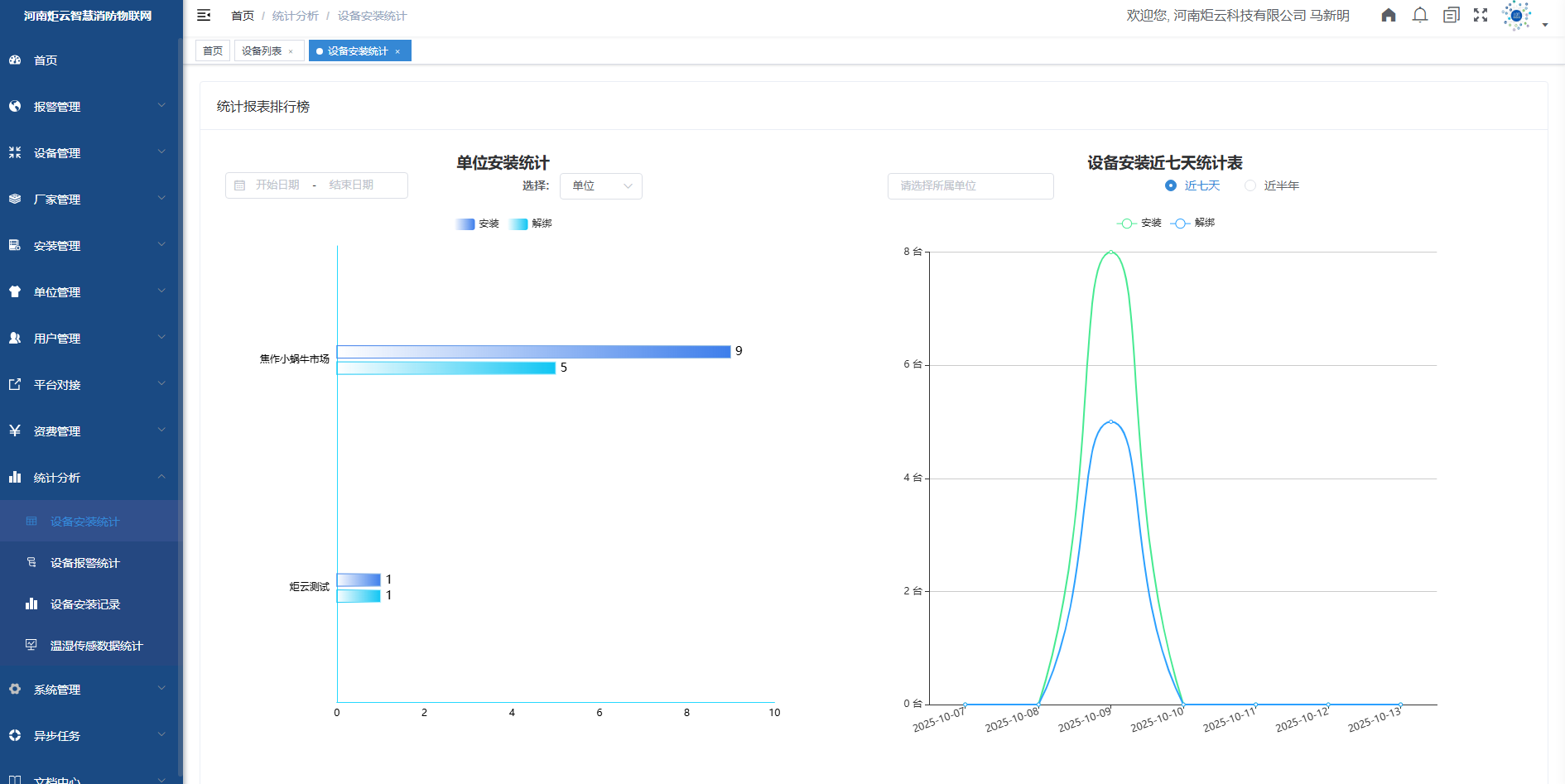Close the 设备列表 tab
The height and width of the screenshot is (784, 1565).
pyautogui.click(x=291, y=51)
